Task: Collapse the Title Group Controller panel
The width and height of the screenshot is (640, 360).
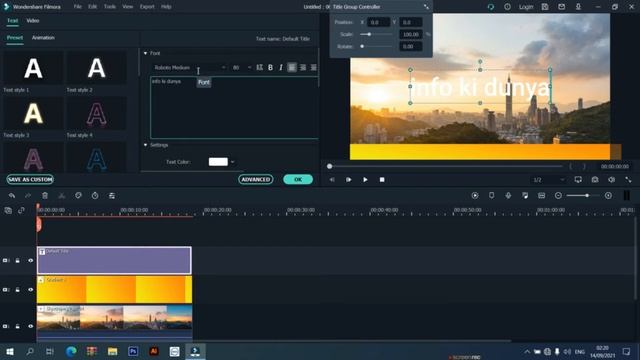Action: [x=427, y=7]
